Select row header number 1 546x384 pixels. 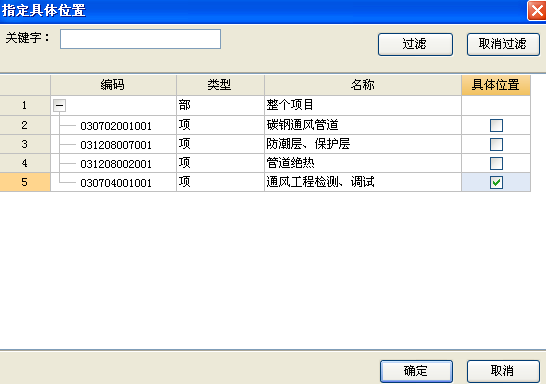coord(25,105)
